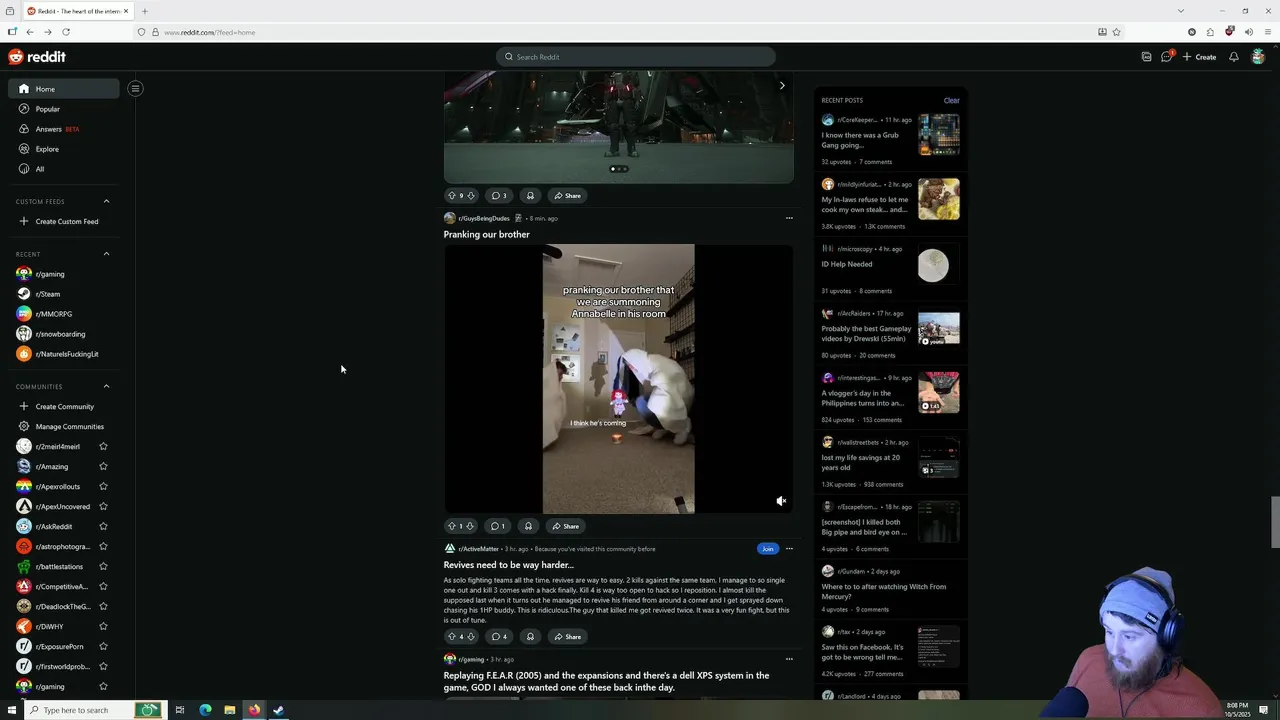Favorite r/AskReddit with star
Image resolution: width=1280 pixels, height=720 pixels.
point(103,526)
